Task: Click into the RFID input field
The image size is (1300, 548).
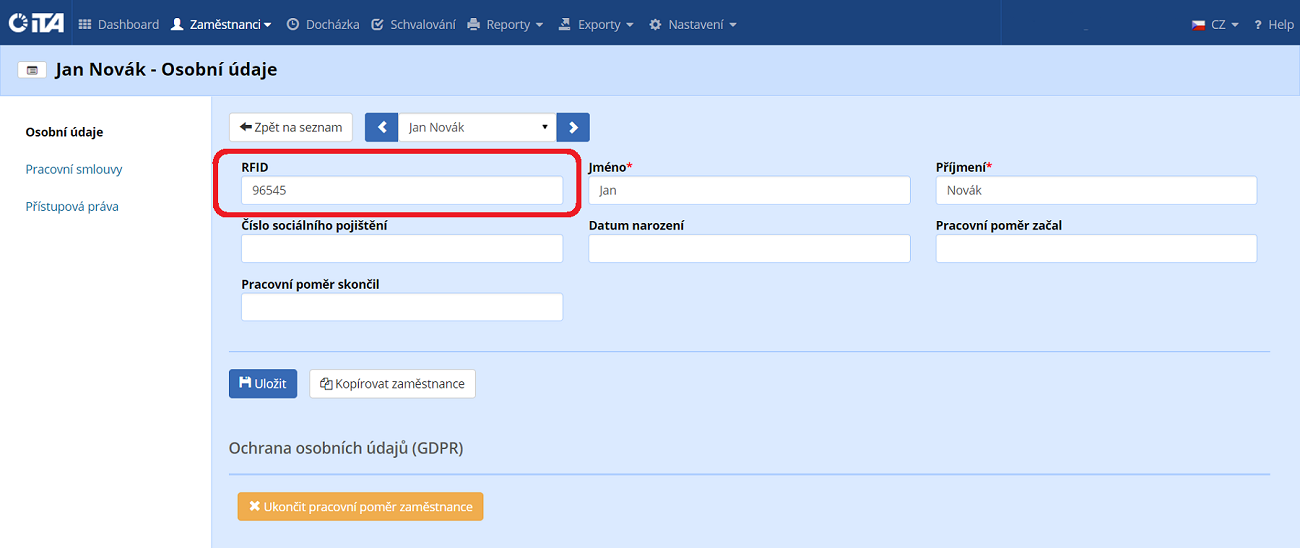Action: (402, 190)
